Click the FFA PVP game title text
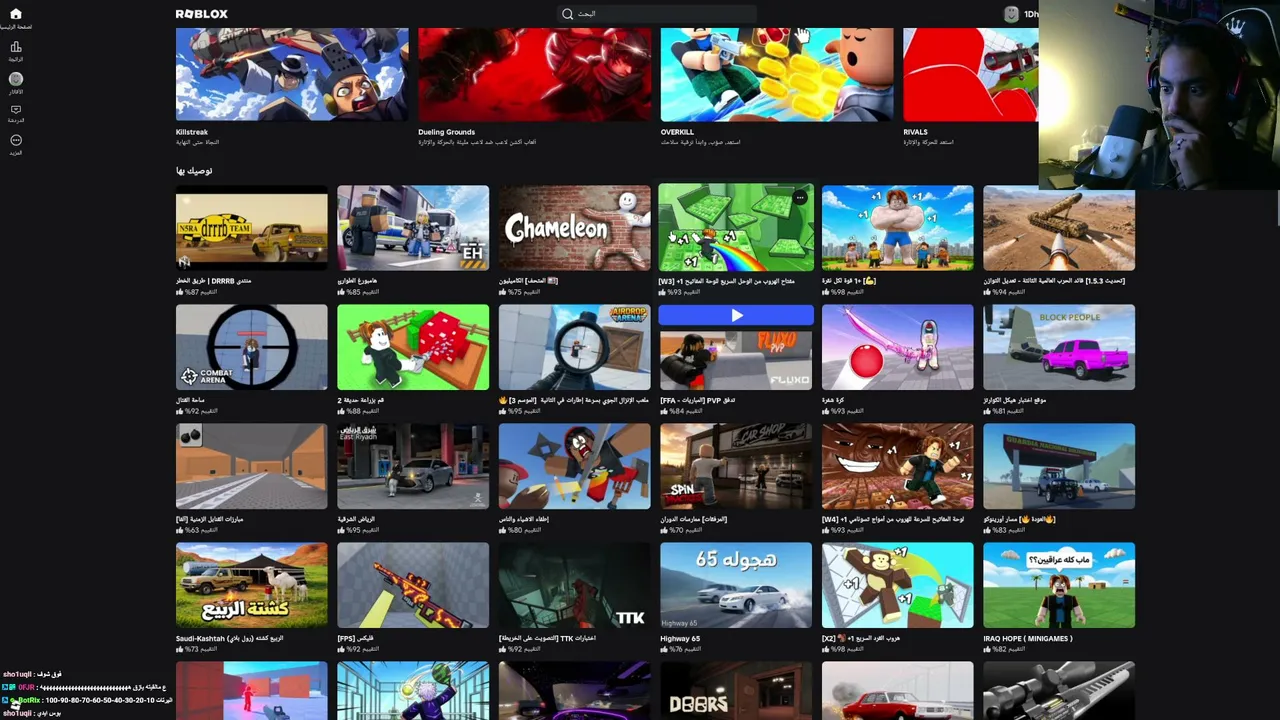This screenshot has width=1280, height=720. (x=697, y=400)
